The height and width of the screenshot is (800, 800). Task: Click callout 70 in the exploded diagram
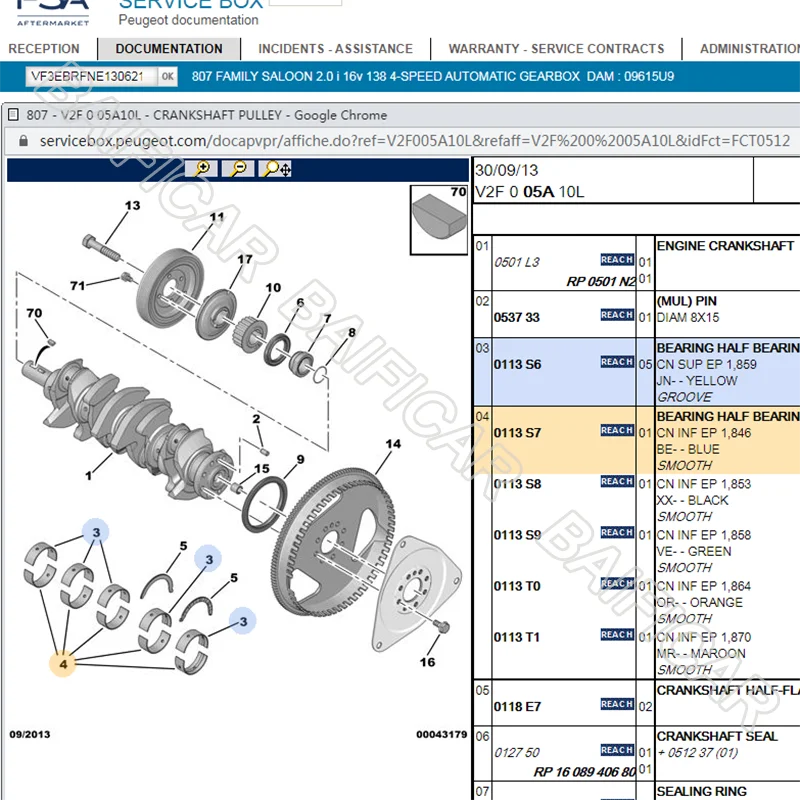pyautogui.click(x=34, y=313)
